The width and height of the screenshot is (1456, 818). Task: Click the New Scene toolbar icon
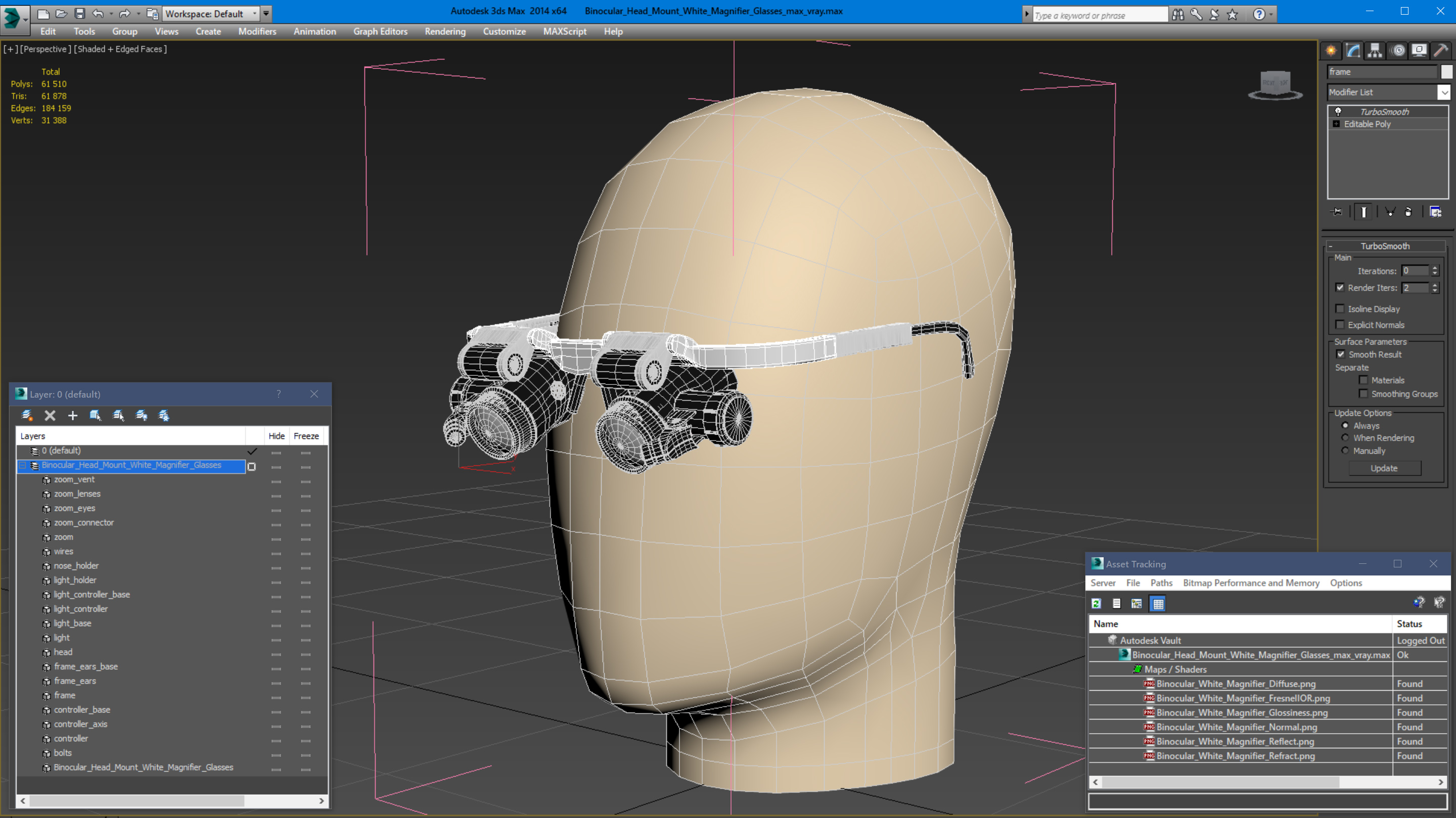[x=43, y=14]
